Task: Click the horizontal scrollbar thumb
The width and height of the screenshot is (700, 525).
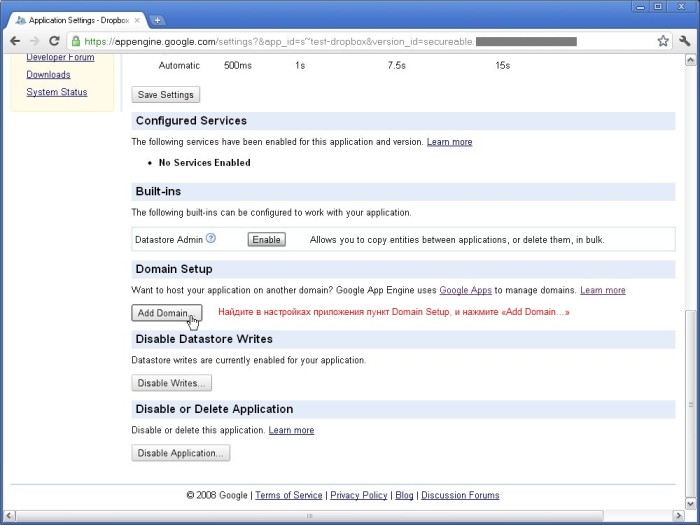Action: [309, 516]
